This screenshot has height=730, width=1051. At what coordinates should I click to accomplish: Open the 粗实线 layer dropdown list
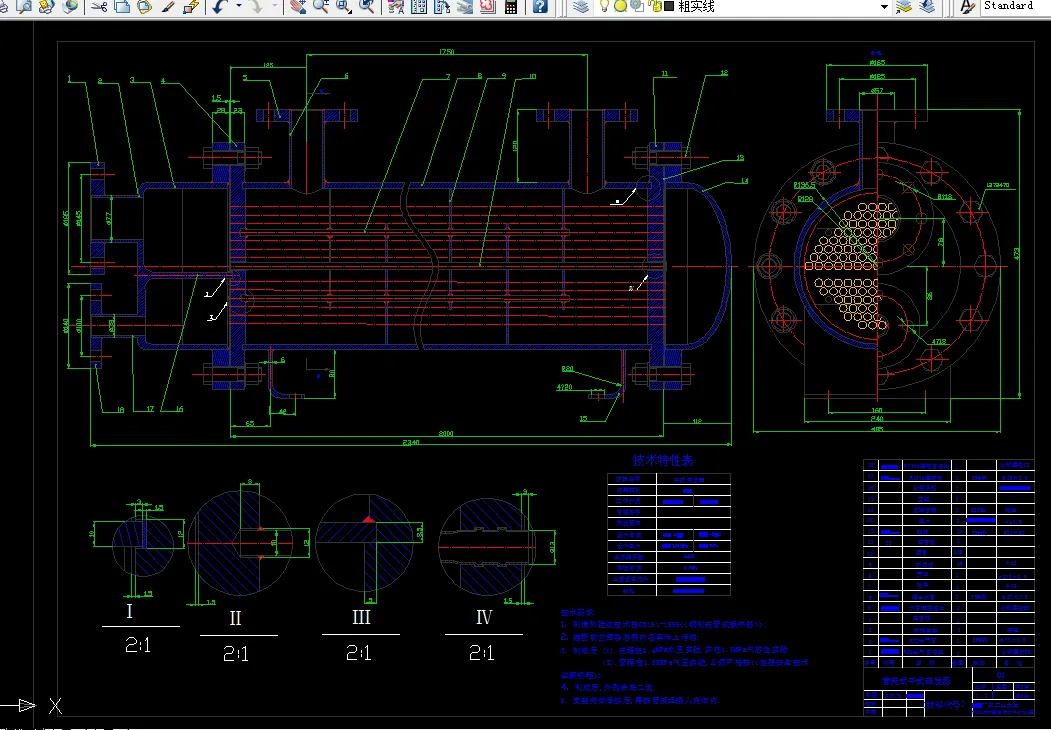884,7
